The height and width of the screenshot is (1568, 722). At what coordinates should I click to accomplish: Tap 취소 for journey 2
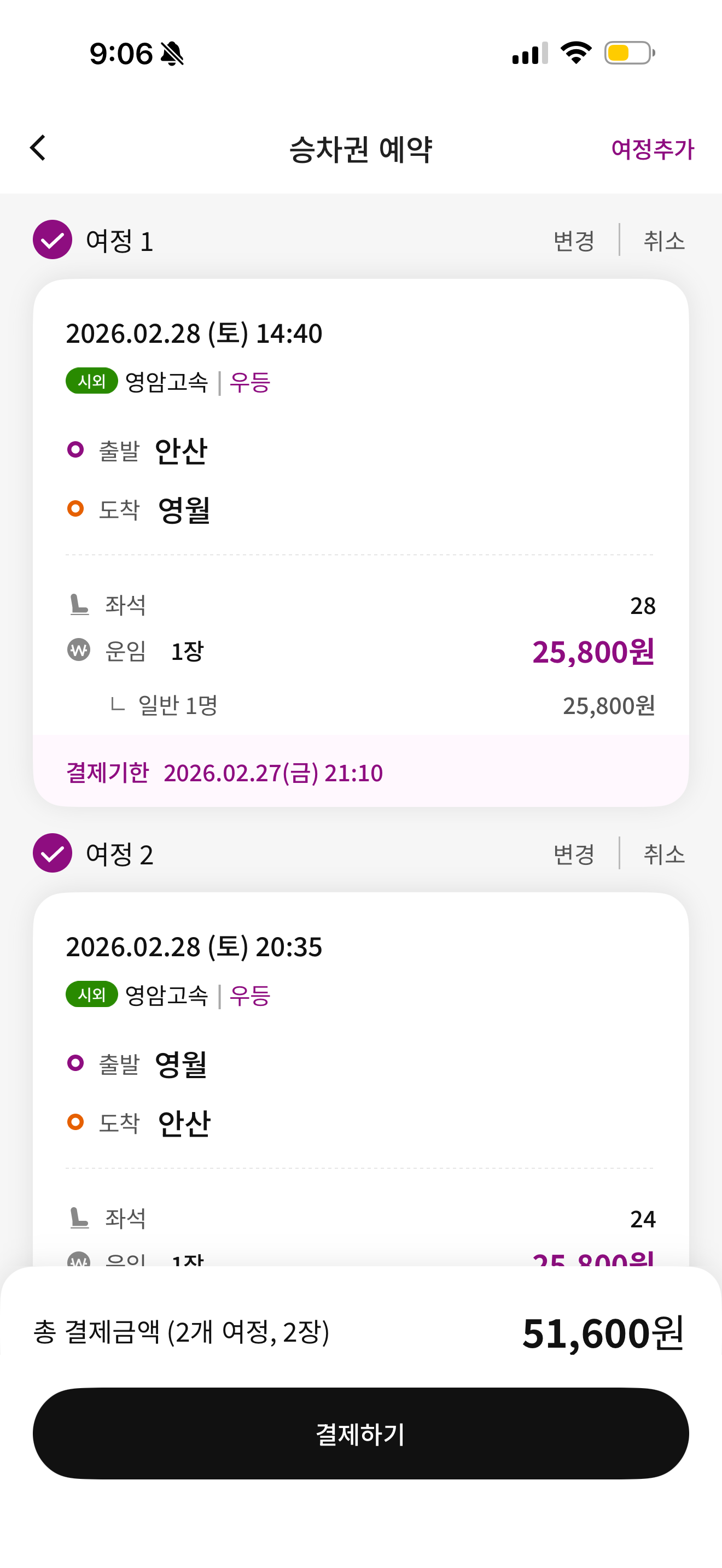(663, 855)
